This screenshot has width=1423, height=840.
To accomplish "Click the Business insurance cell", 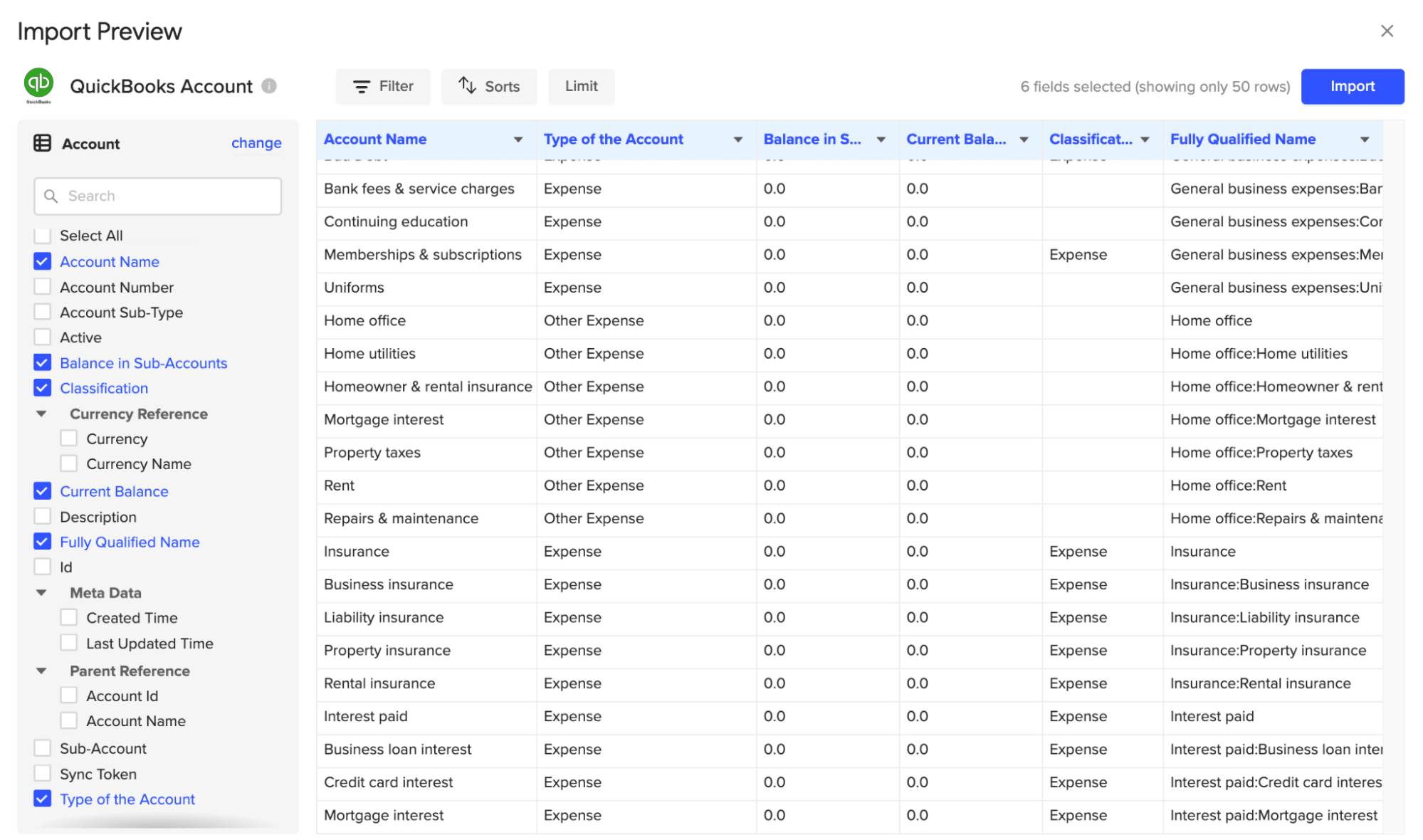I will coord(426,584).
